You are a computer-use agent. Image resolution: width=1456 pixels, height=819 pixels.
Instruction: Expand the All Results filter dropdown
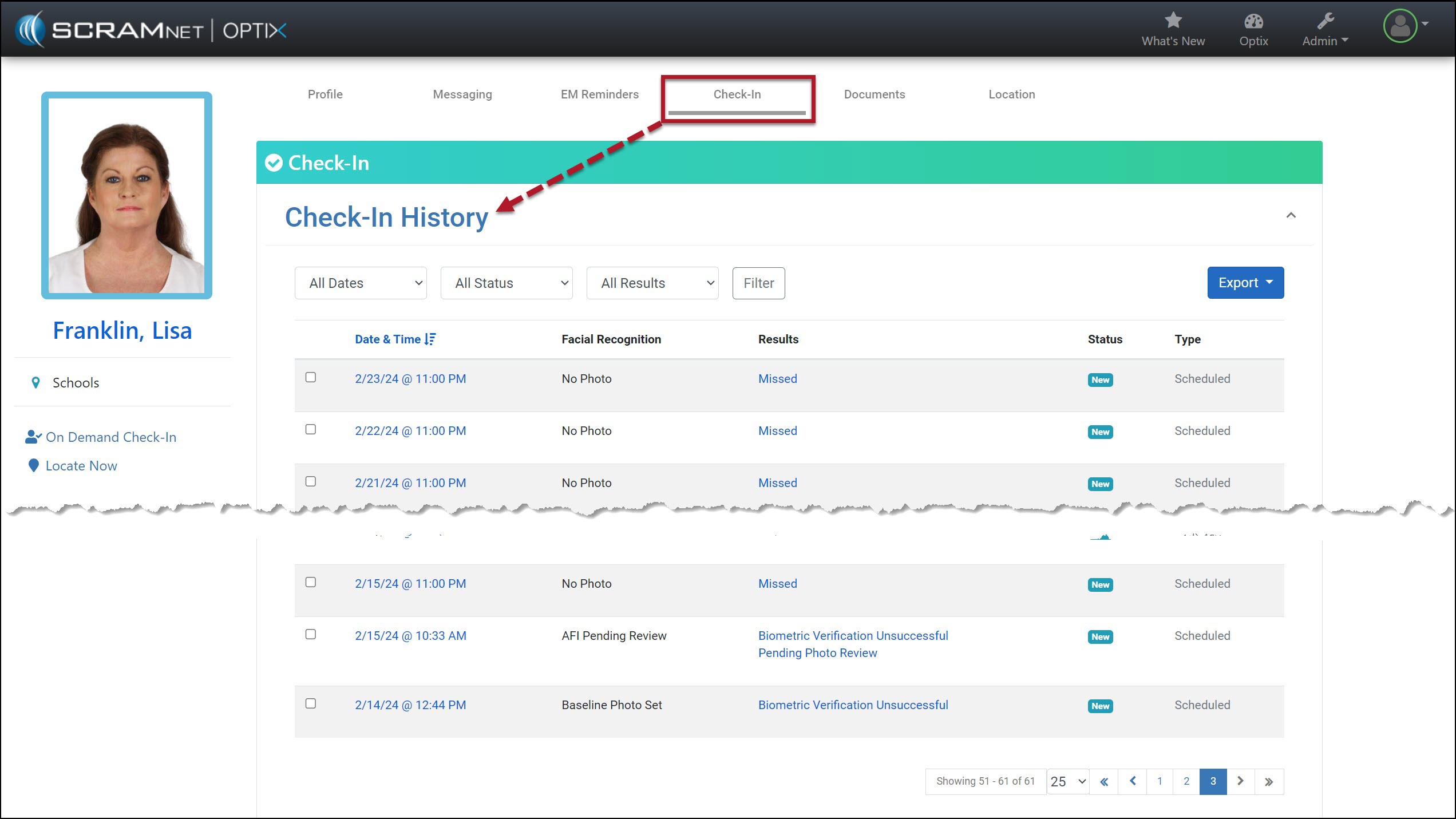[x=652, y=283]
